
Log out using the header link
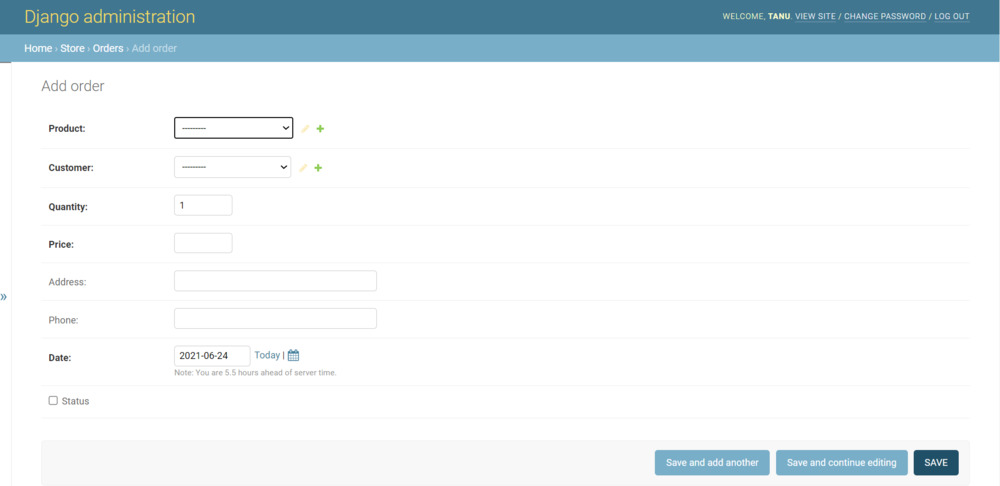coord(951,17)
